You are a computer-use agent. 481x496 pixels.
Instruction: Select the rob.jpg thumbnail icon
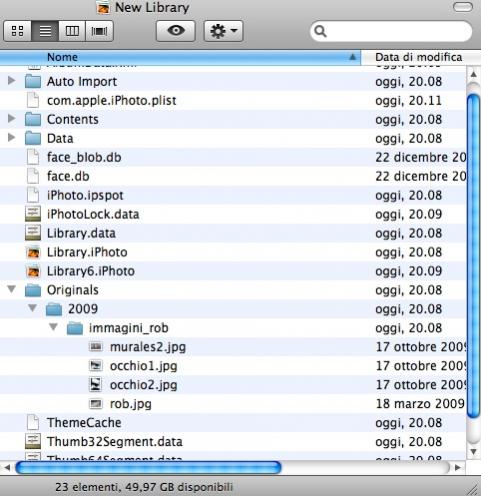point(96,404)
